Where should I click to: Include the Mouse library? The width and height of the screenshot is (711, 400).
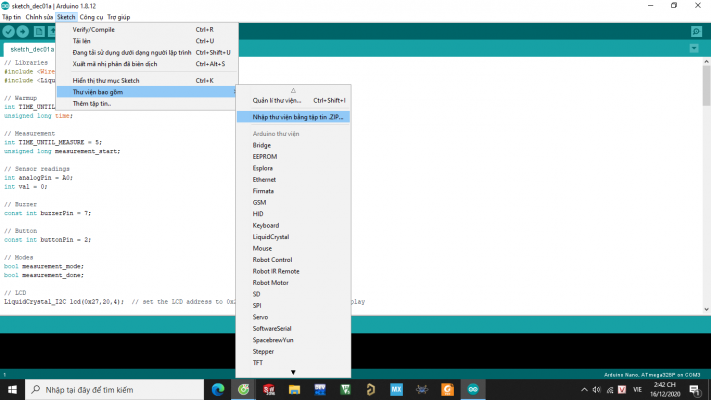293,249
